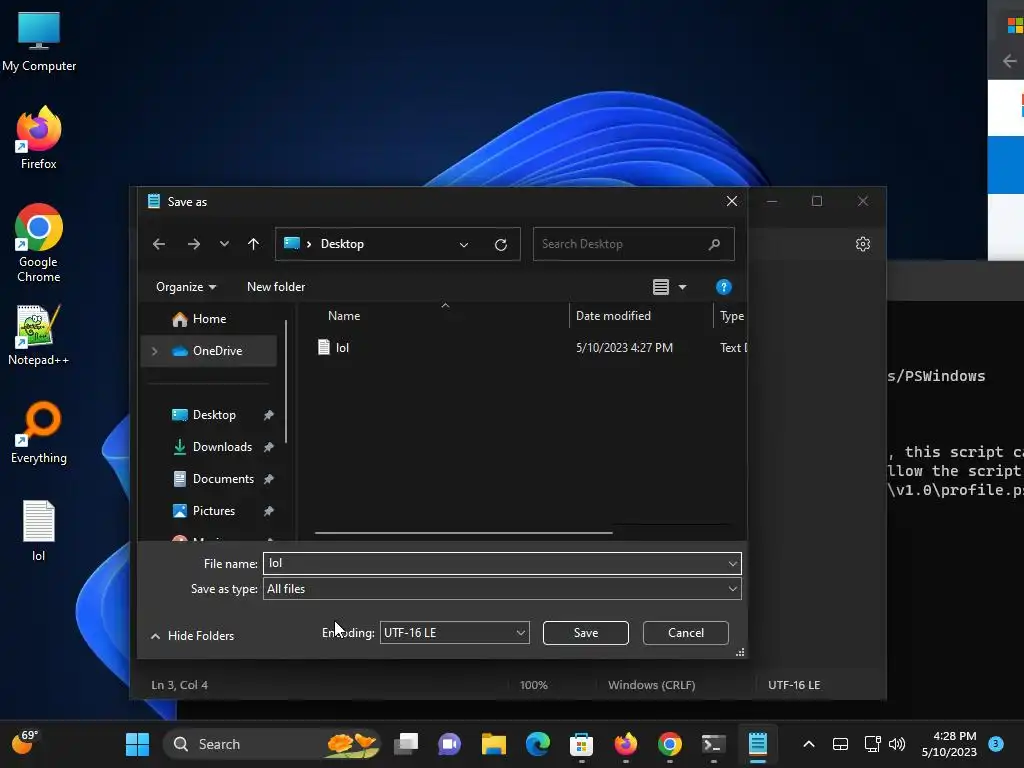
Task: Create a New folder
Action: tap(276, 287)
